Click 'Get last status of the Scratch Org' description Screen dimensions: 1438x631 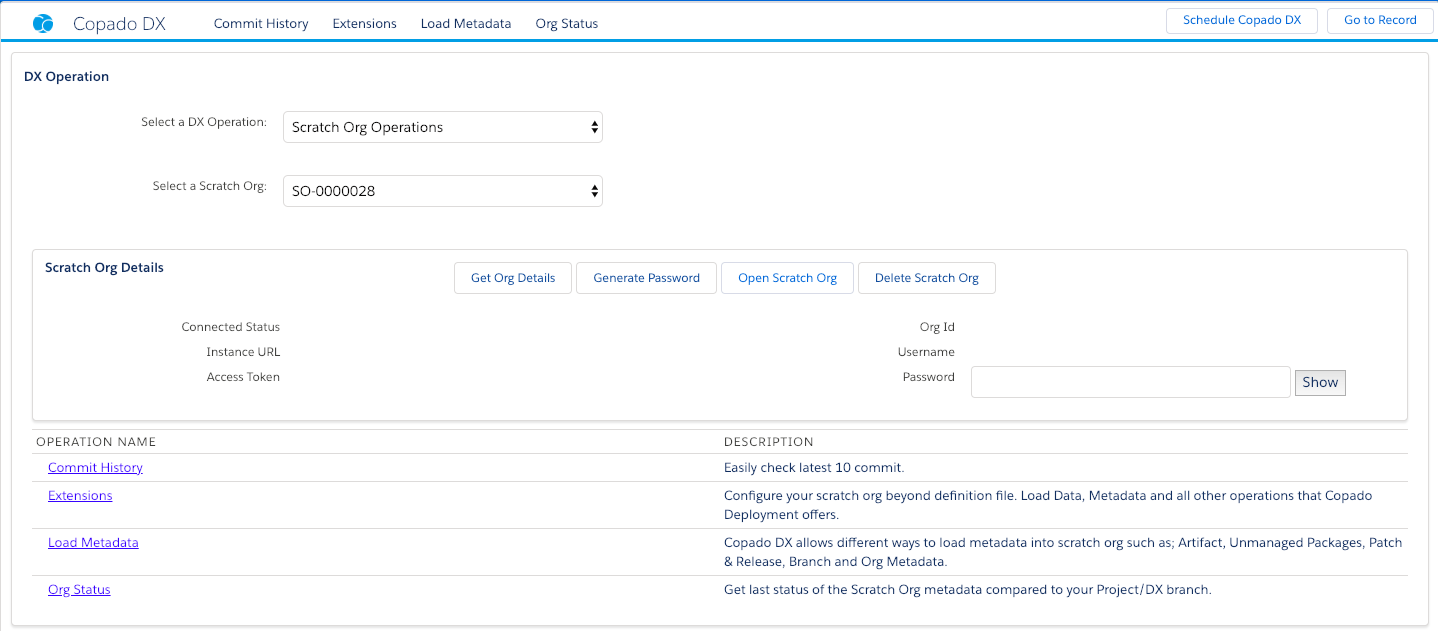point(967,589)
